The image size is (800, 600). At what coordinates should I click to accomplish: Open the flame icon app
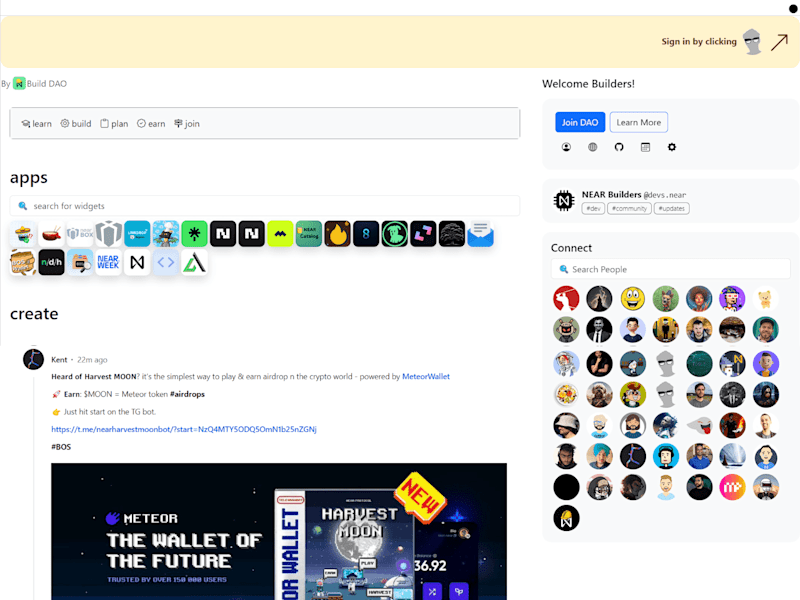tap(337, 234)
